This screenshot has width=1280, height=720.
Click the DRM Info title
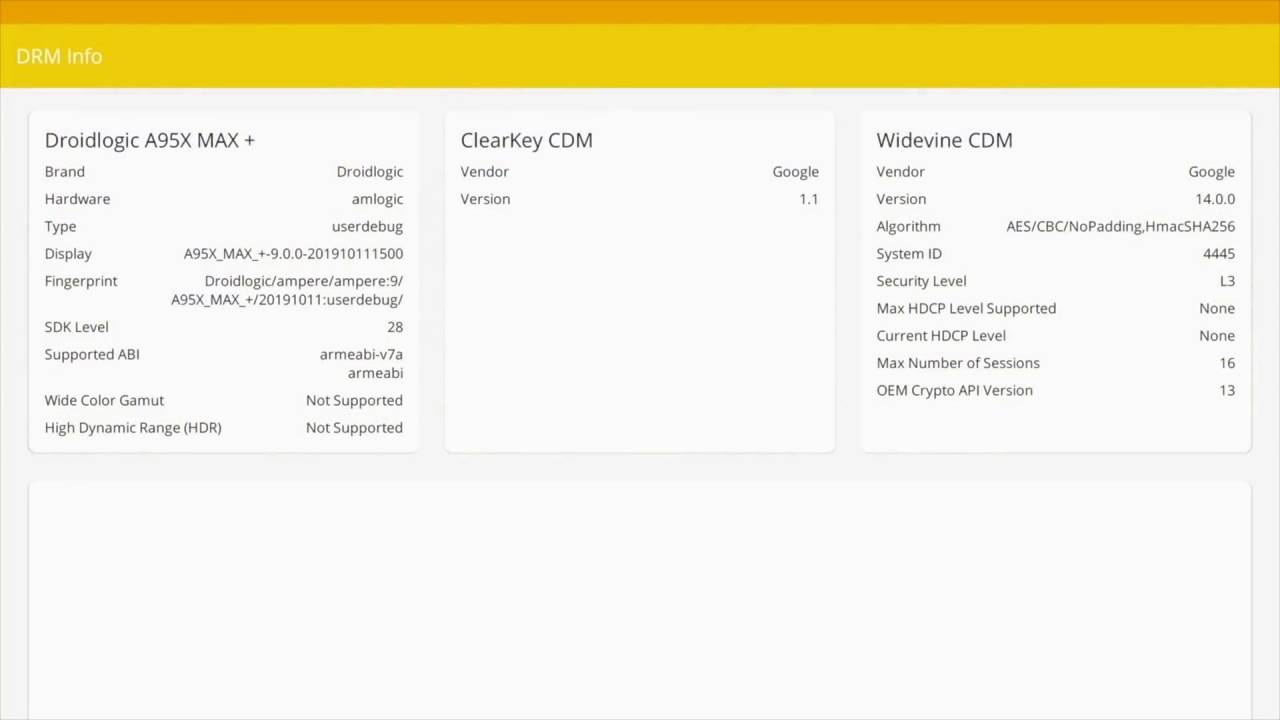59,56
